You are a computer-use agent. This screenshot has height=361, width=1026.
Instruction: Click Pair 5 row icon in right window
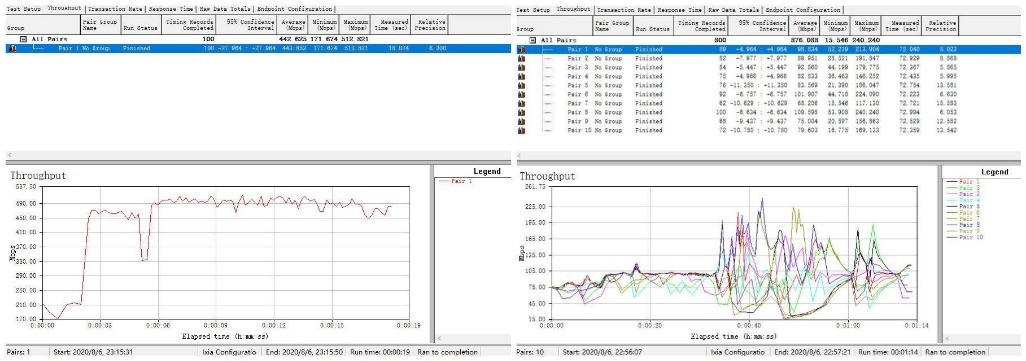(x=522, y=86)
